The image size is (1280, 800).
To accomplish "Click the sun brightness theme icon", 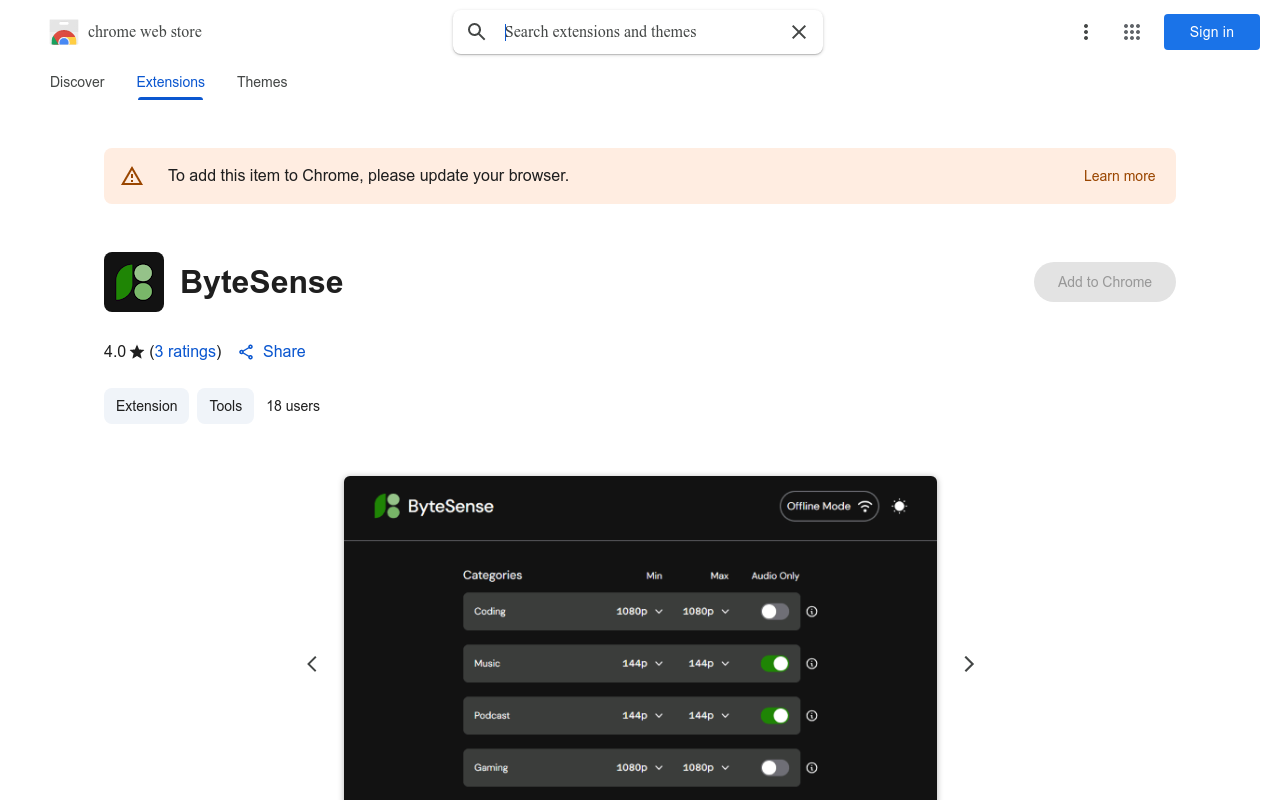I will point(899,506).
